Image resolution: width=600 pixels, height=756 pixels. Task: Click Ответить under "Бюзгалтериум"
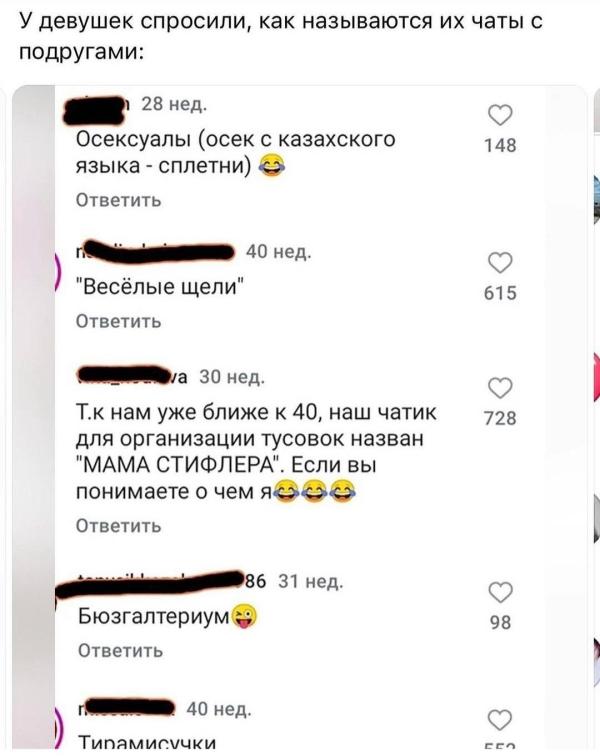click(x=121, y=651)
